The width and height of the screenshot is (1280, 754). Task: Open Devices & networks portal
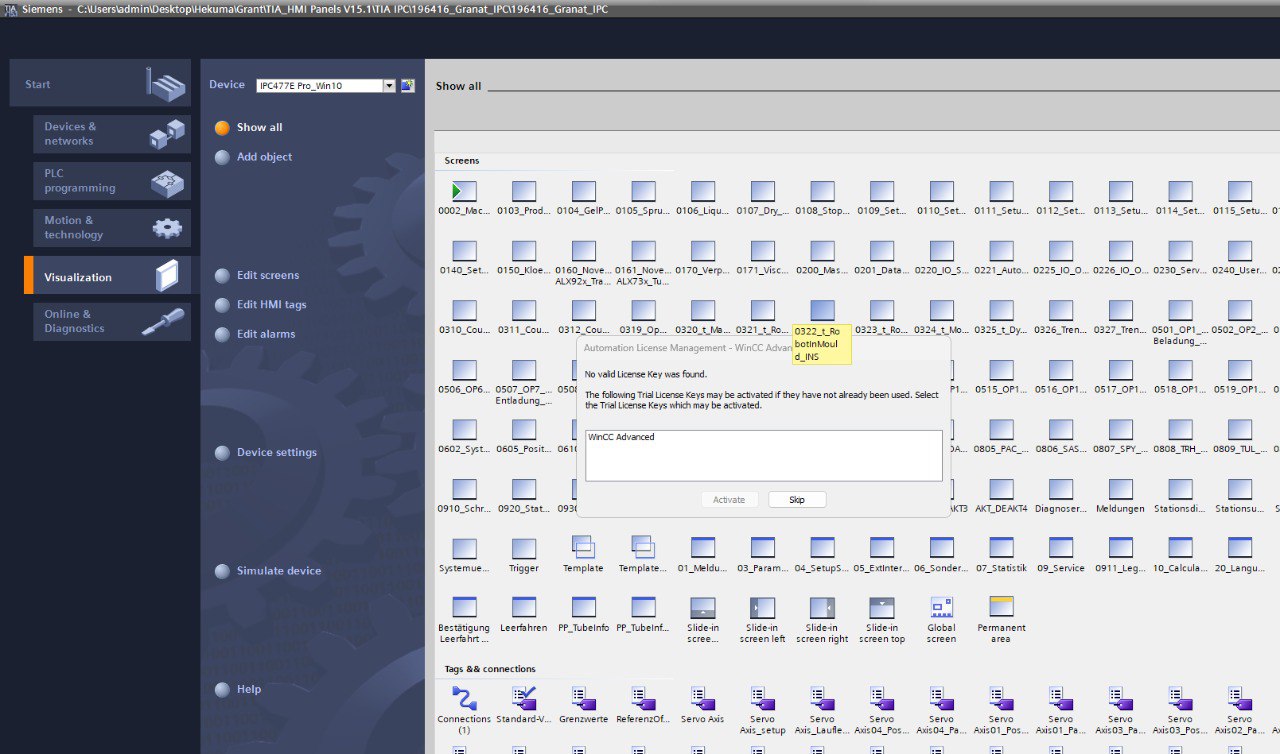tap(112, 134)
